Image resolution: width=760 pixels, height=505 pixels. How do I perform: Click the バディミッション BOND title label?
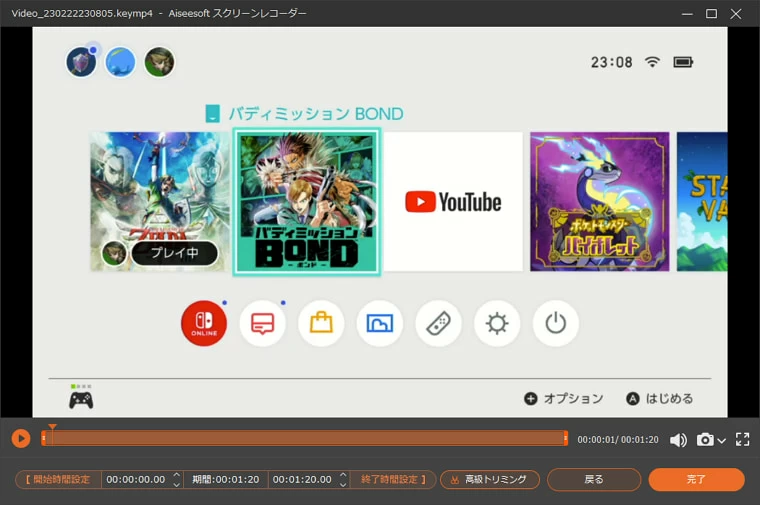click(x=316, y=114)
